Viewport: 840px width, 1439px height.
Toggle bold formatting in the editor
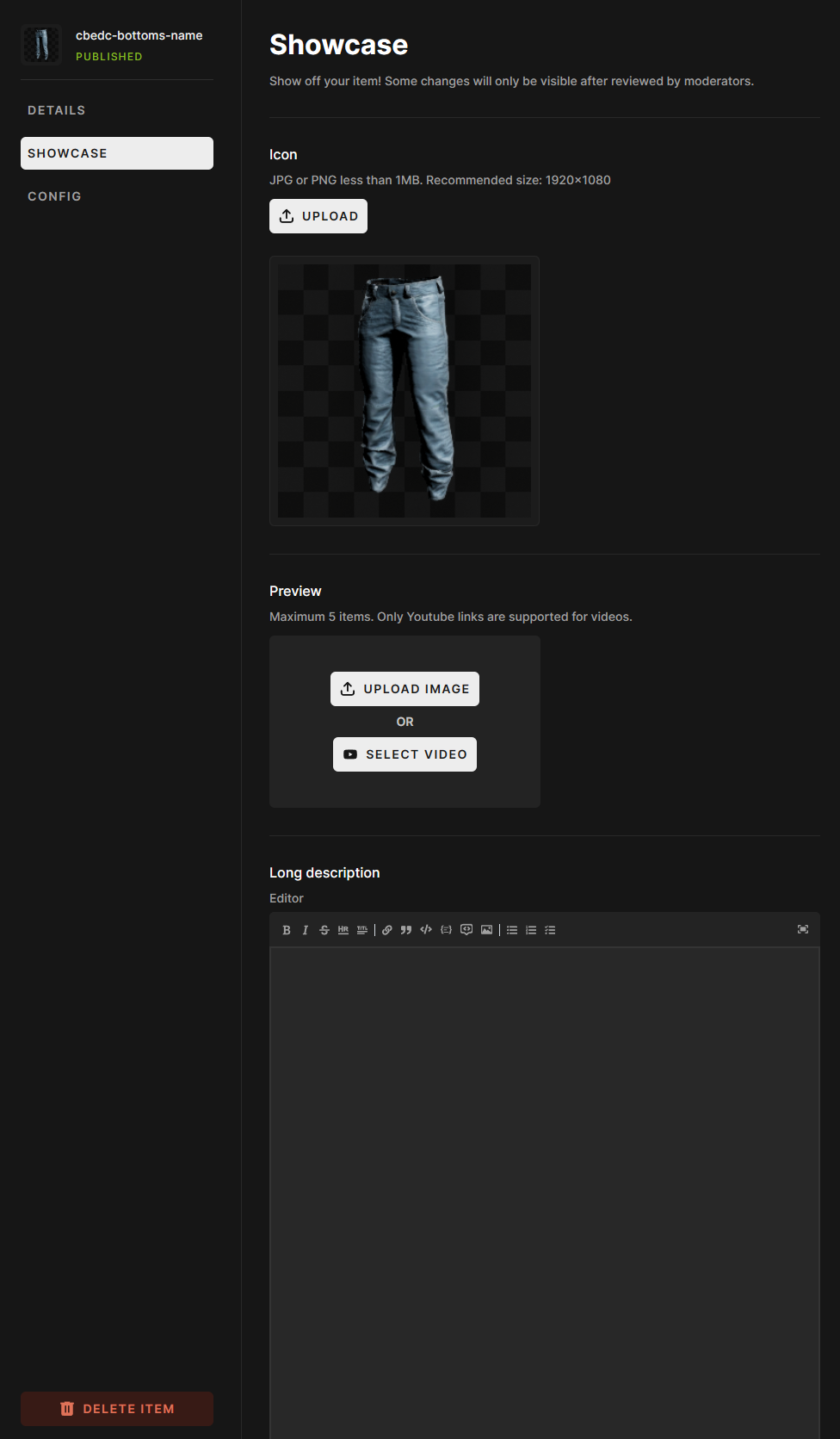pyautogui.click(x=287, y=930)
